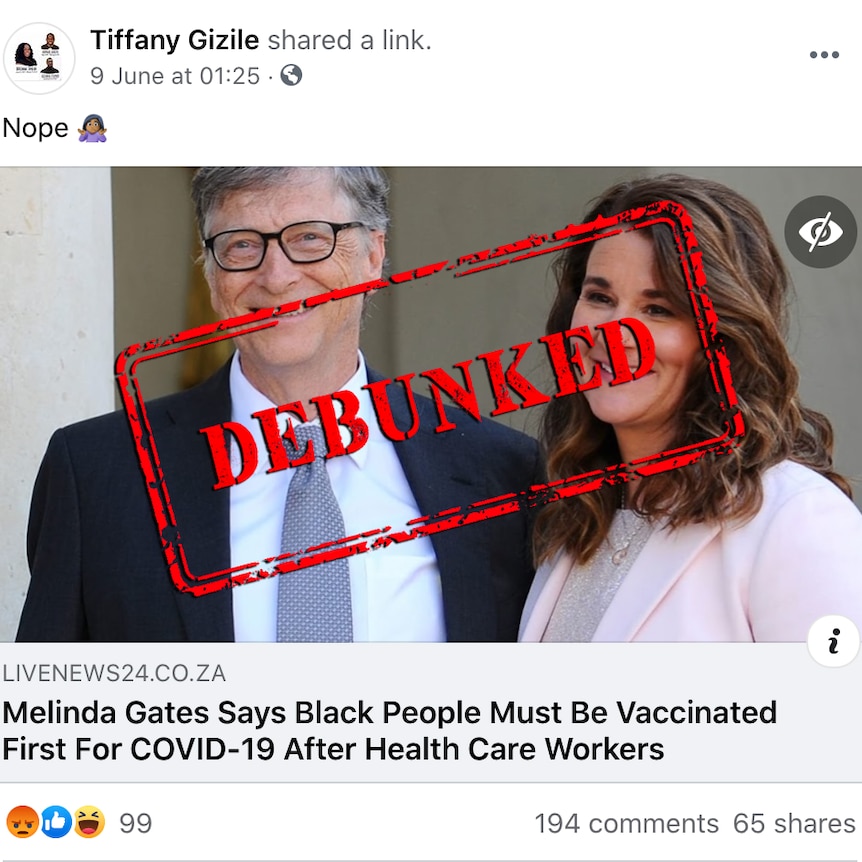
Task: Click the 'shared a link.' text
Action: point(349,40)
